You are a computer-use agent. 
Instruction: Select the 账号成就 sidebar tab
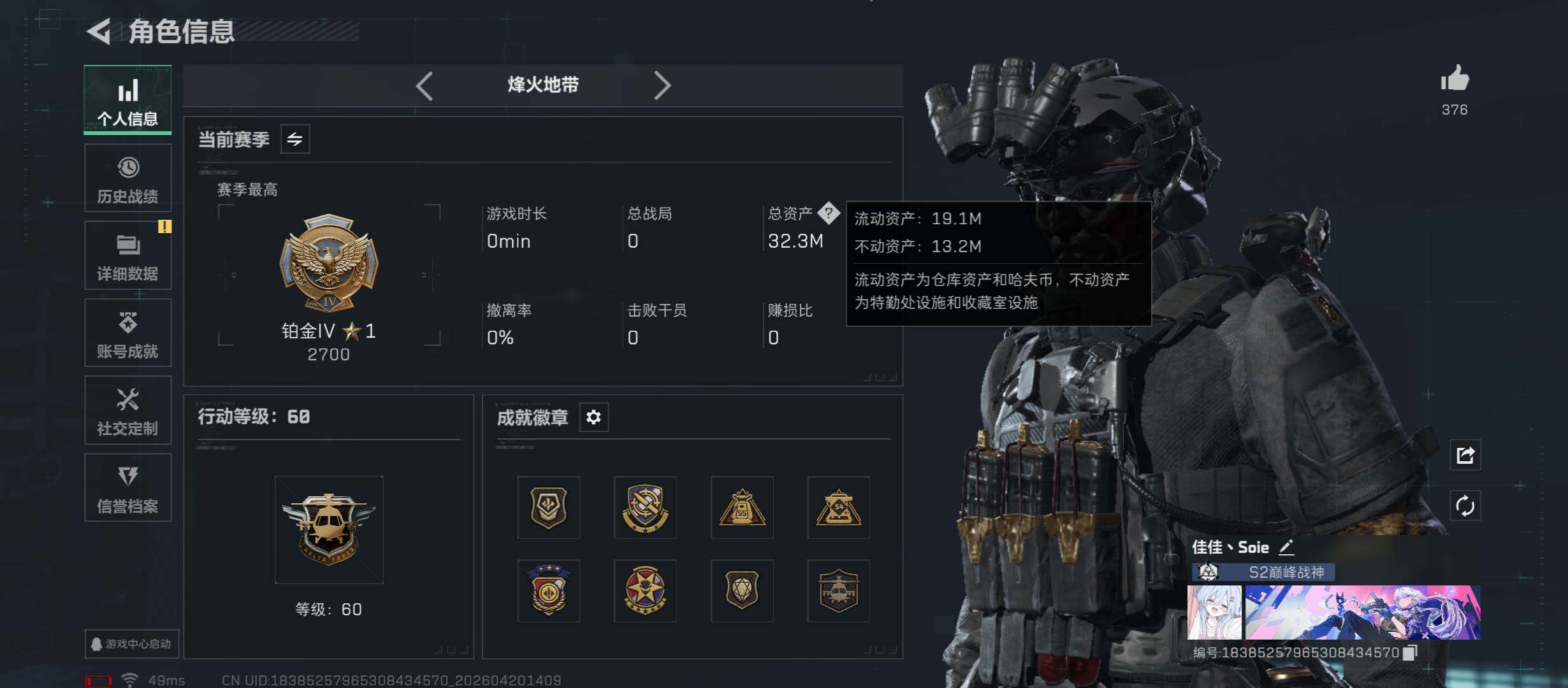tap(128, 333)
